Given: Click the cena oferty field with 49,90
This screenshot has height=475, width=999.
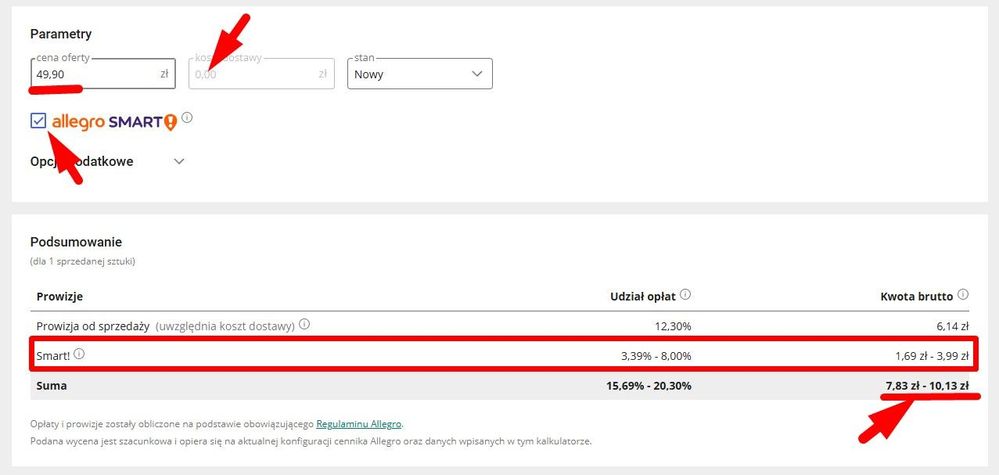Looking at the screenshot, I should 103,74.
